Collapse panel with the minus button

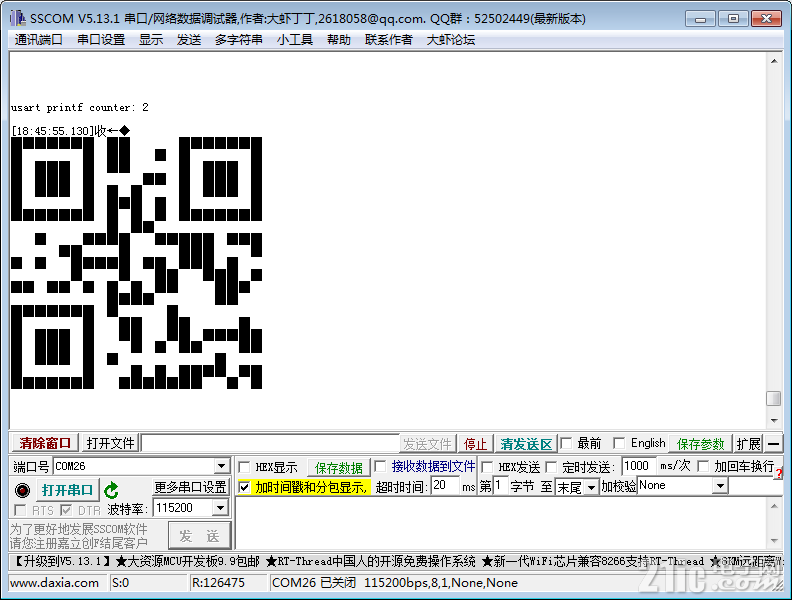coord(773,444)
